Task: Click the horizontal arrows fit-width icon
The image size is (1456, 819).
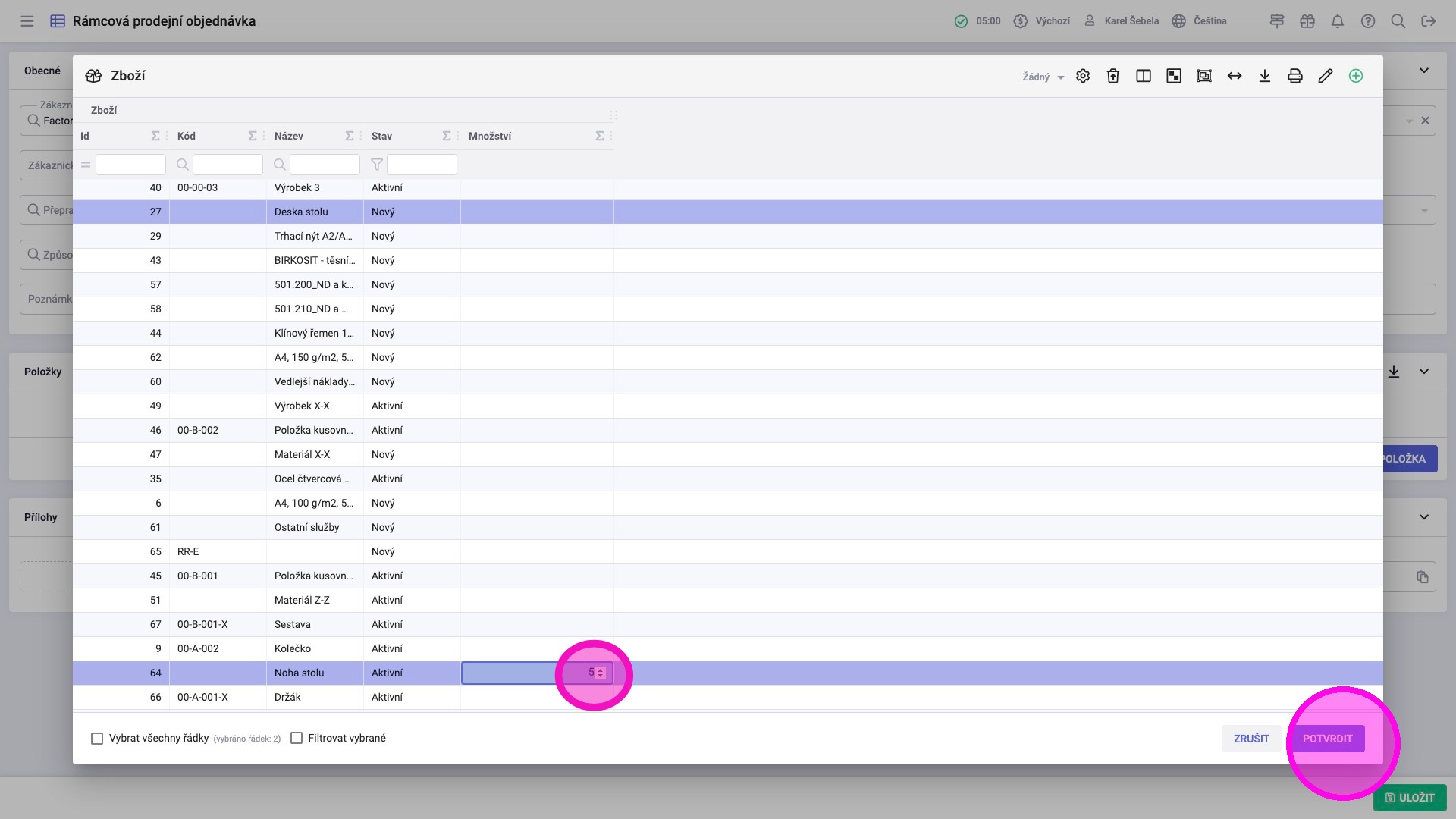Action: (x=1235, y=76)
